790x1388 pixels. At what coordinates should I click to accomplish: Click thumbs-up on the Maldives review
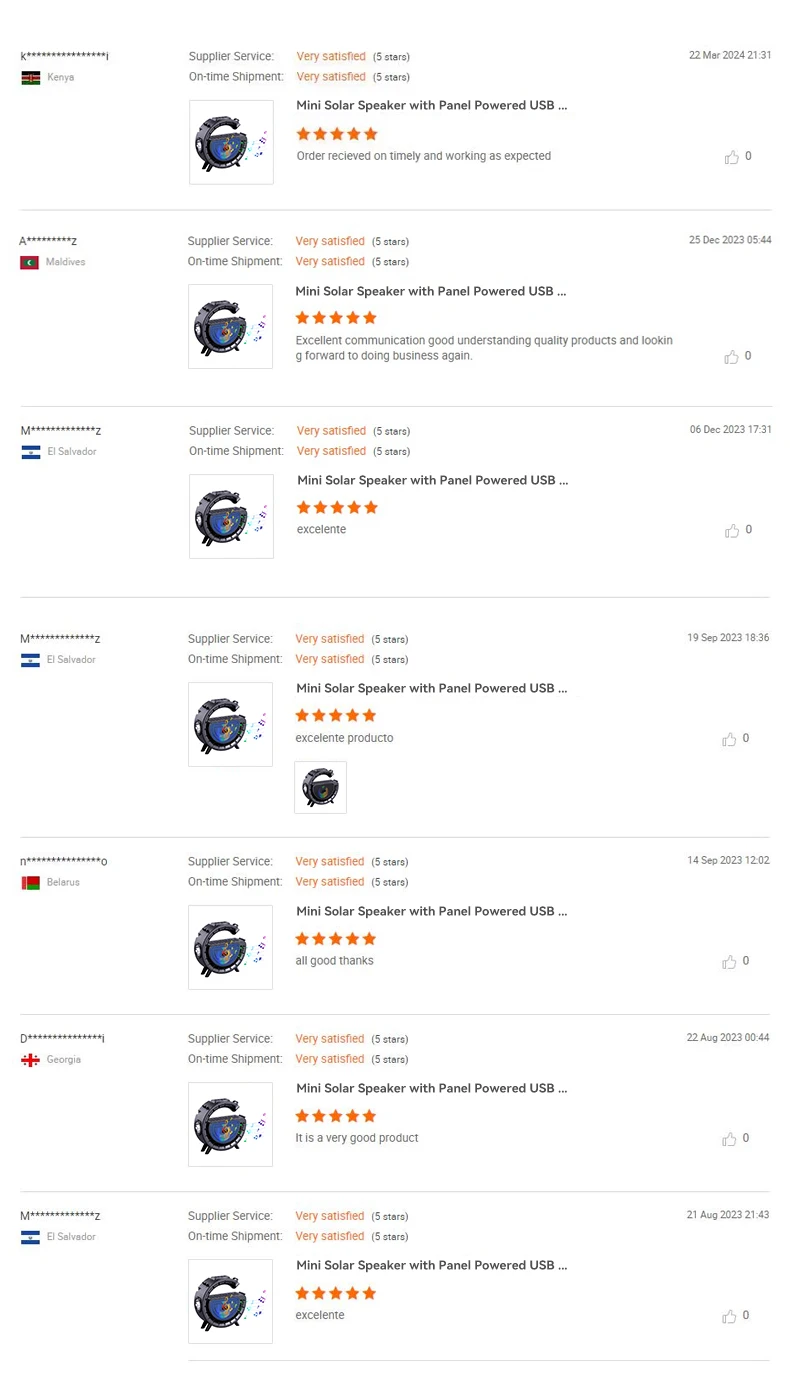click(731, 357)
